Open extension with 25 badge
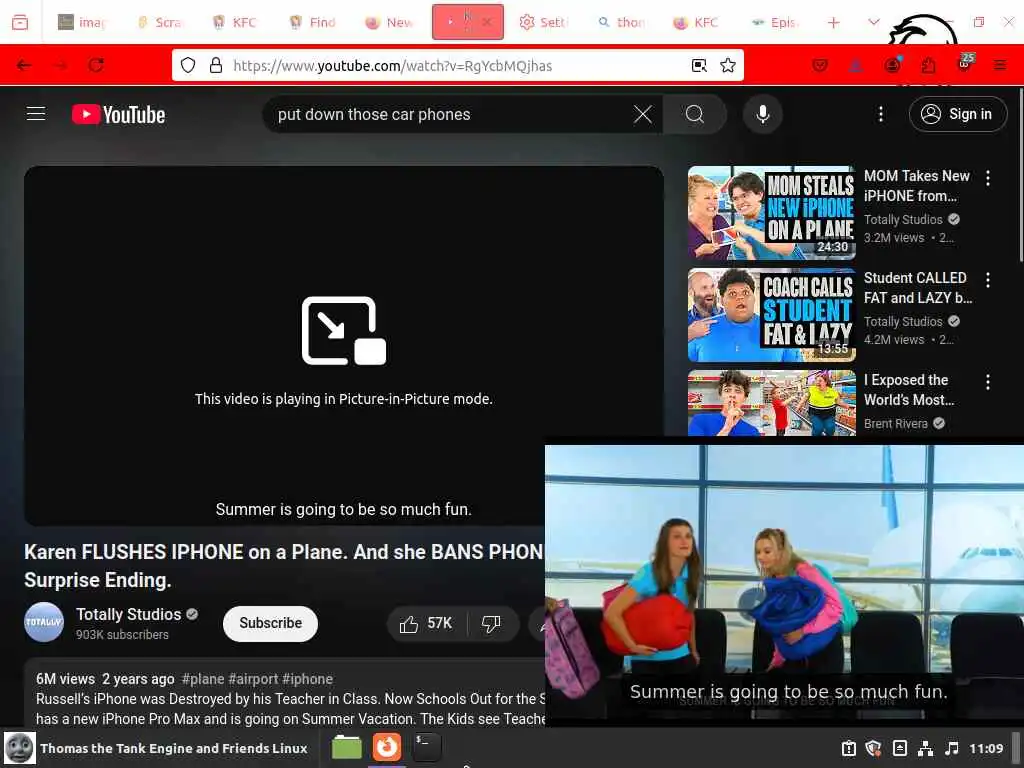This screenshot has width=1024, height=768. coord(965,63)
